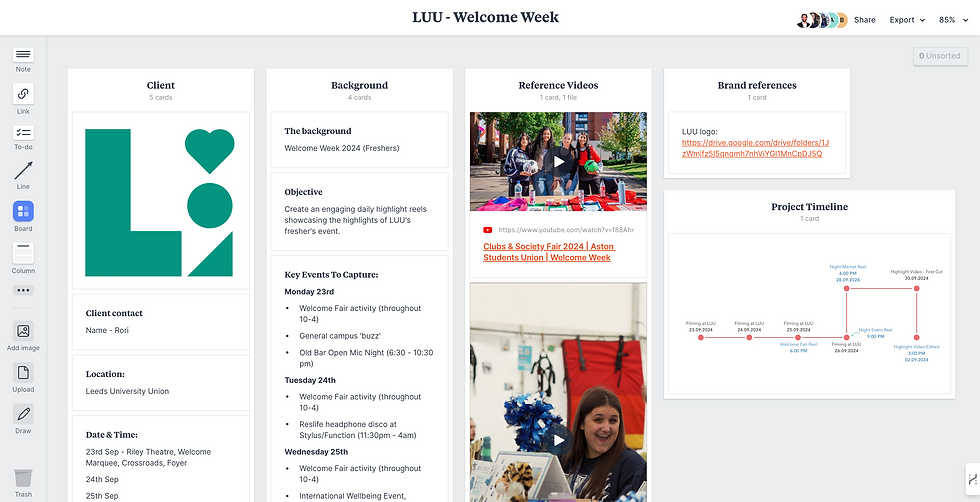Click the 24th Sep date line
Viewport: 980px width, 502px height.
[102, 479]
